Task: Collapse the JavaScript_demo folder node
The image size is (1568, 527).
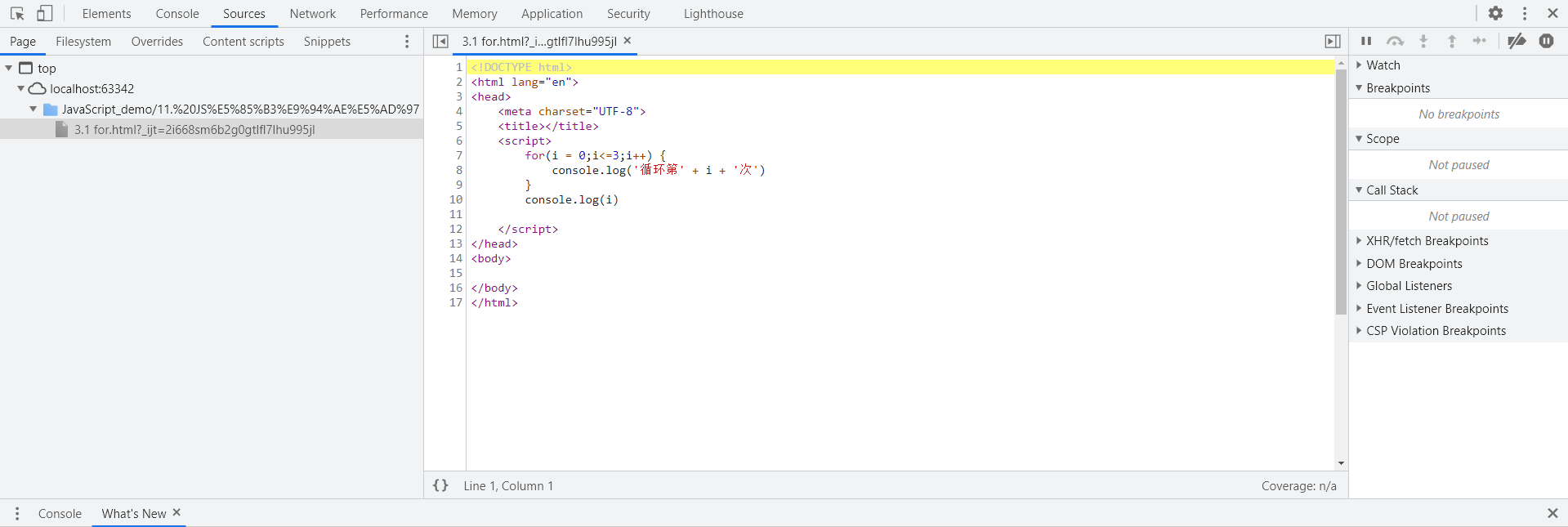Action: click(x=33, y=109)
